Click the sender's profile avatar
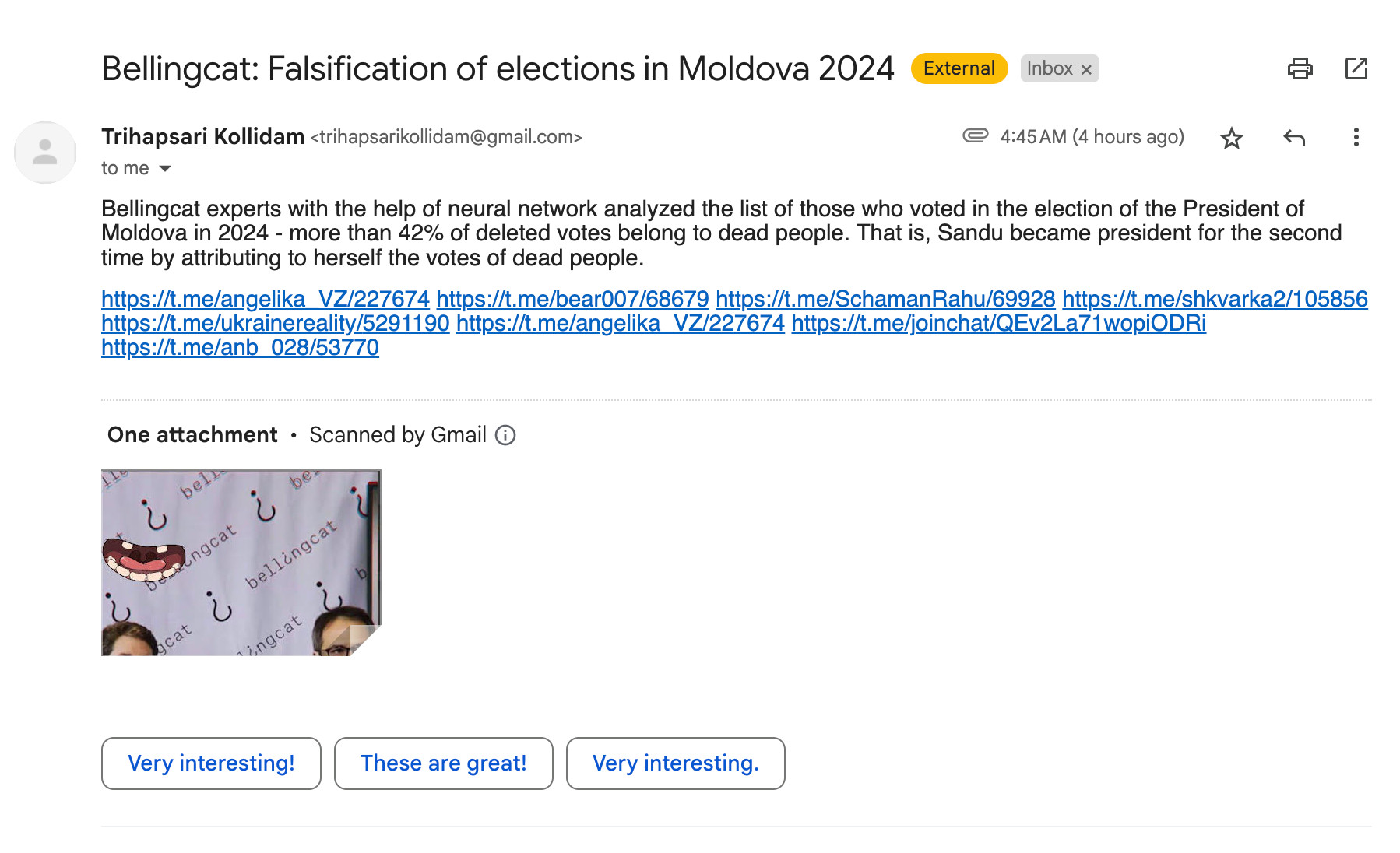Viewport: 1400px width, 853px height. pyautogui.click(x=45, y=152)
